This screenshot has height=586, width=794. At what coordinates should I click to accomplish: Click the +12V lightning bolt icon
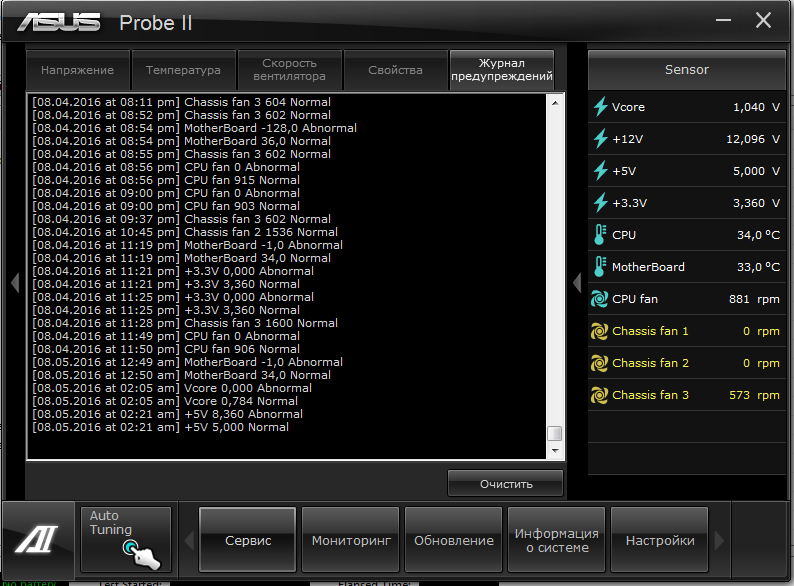click(601, 139)
